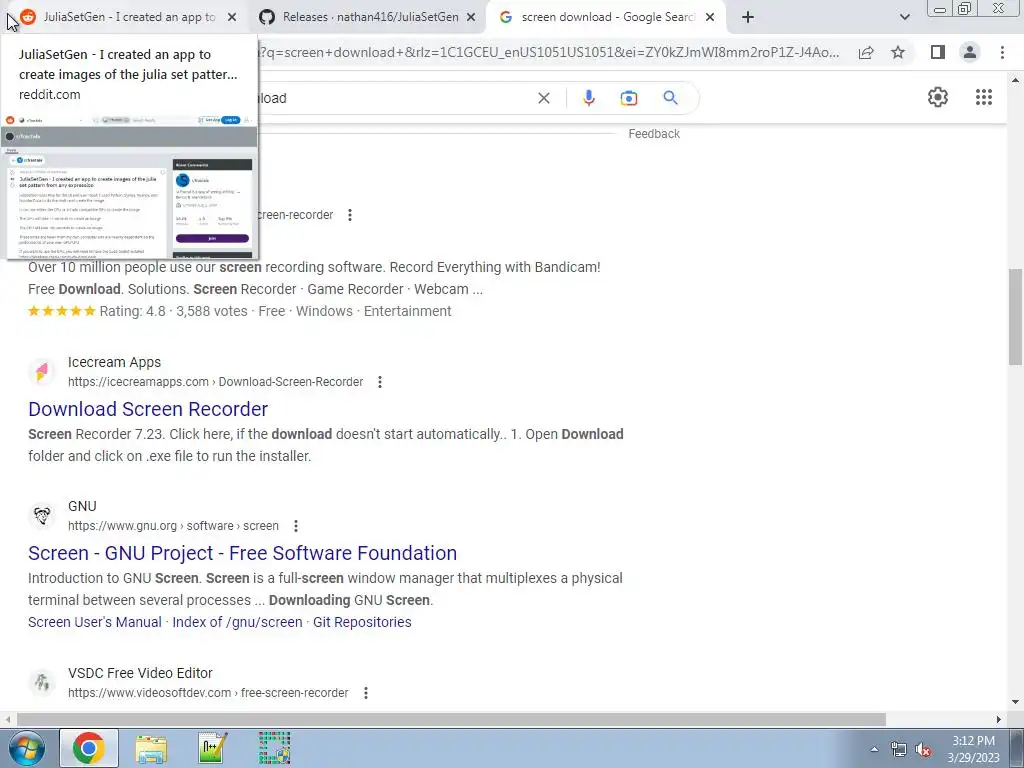Click the muted volume tray icon
This screenshot has height=768, width=1024.
pos(923,749)
